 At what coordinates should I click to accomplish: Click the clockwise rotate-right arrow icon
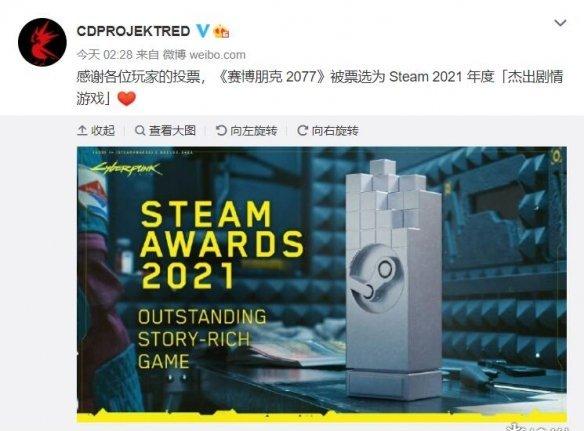tap(302, 130)
